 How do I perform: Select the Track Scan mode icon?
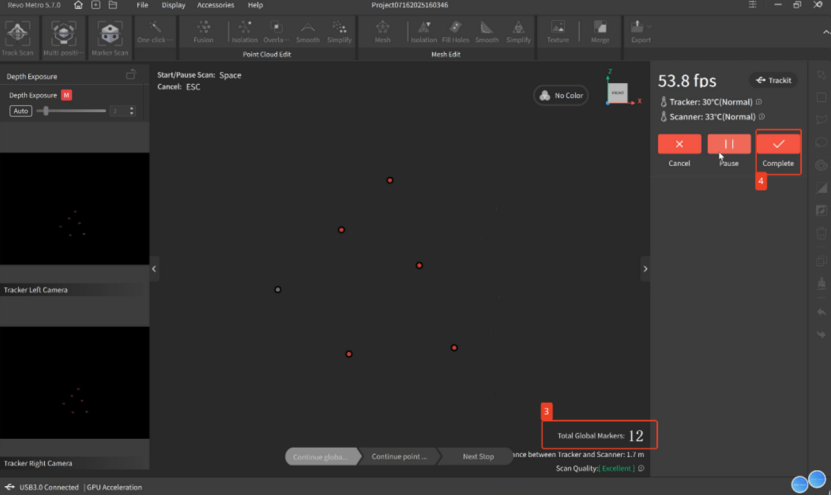tap(18, 35)
